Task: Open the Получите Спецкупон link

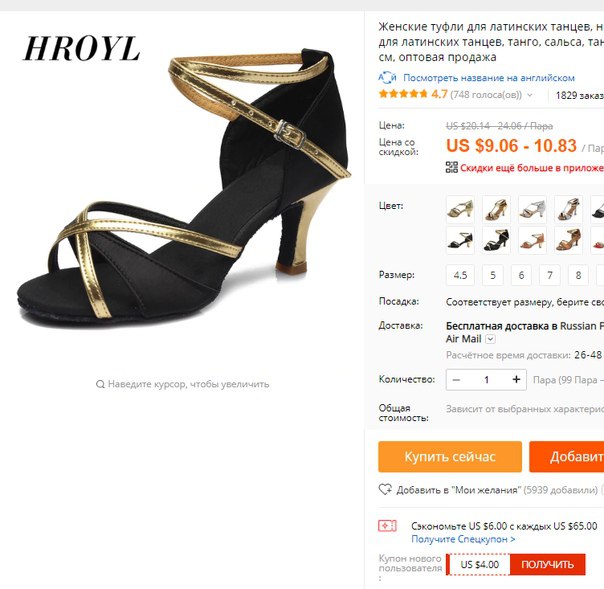Action: point(463,539)
